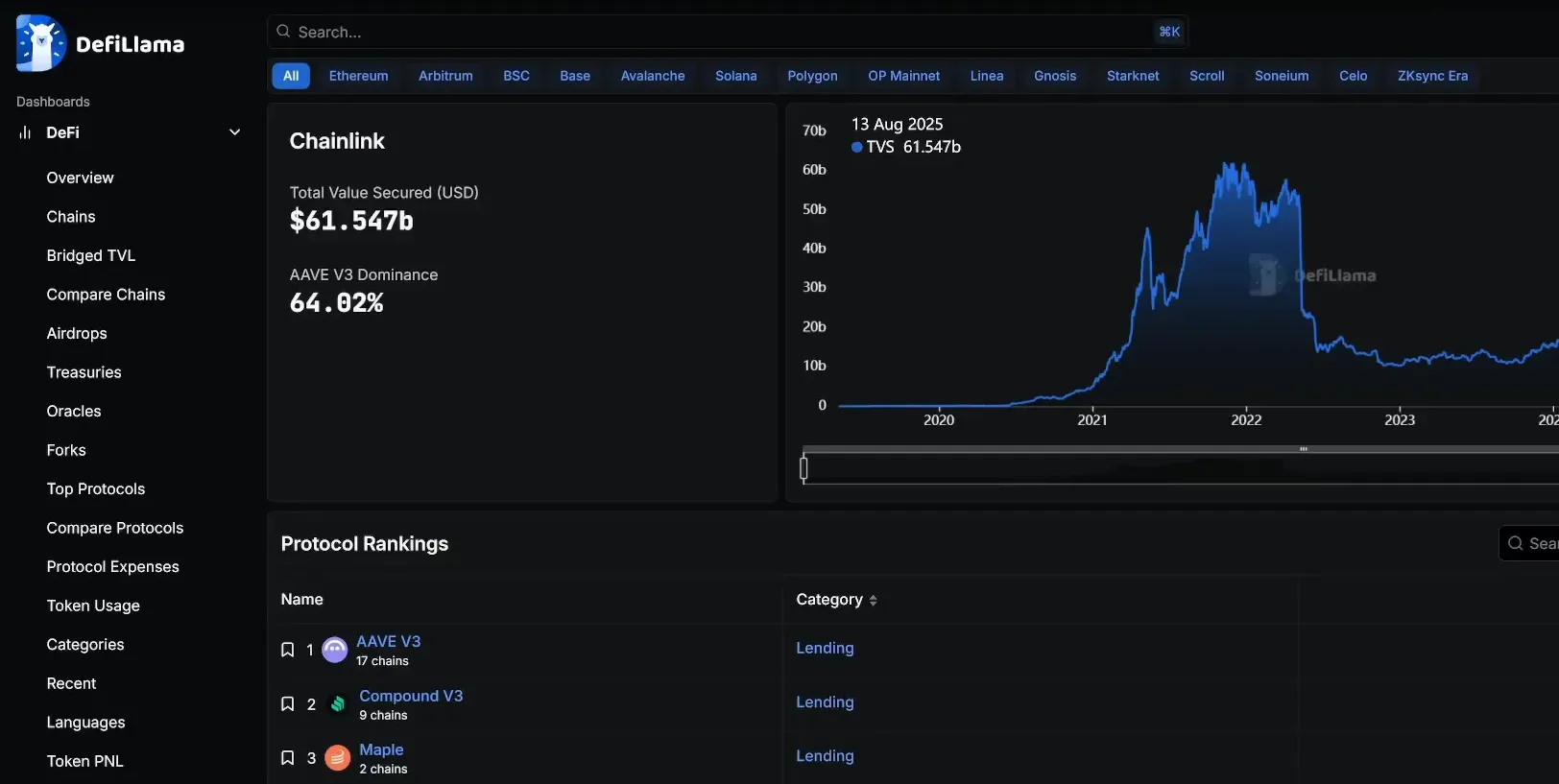This screenshot has width=1559, height=784.
Task: Click Lending category for Maple
Action: click(825, 755)
